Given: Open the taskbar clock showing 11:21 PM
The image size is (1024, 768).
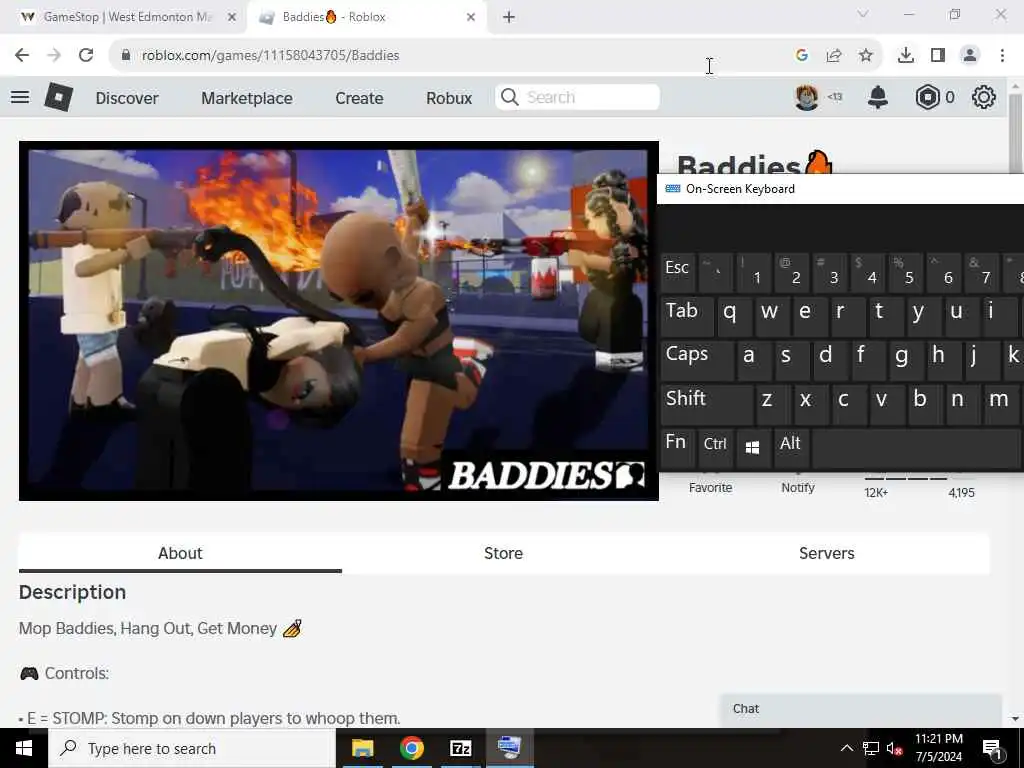Looking at the screenshot, I should coord(938,748).
